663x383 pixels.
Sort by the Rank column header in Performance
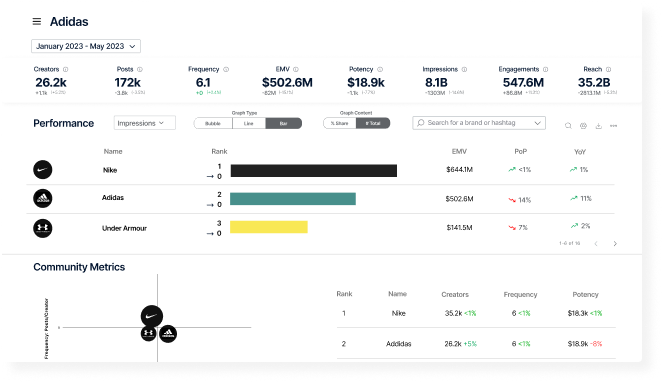(219, 151)
